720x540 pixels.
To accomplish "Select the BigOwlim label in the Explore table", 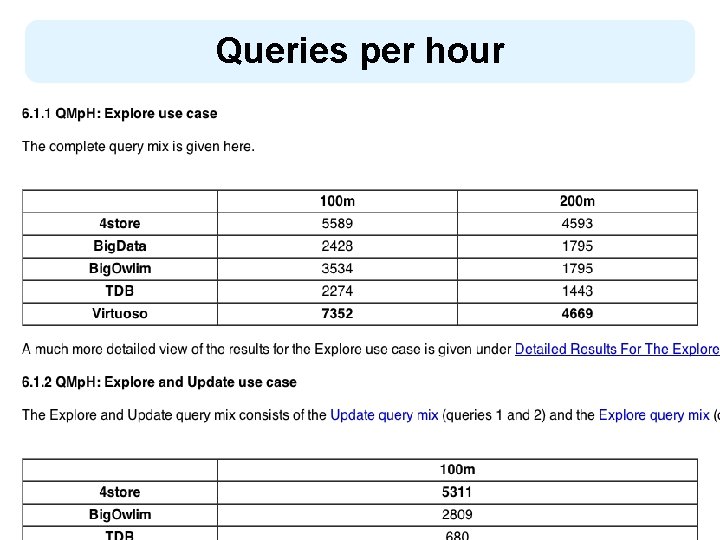I will [x=120, y=269].
